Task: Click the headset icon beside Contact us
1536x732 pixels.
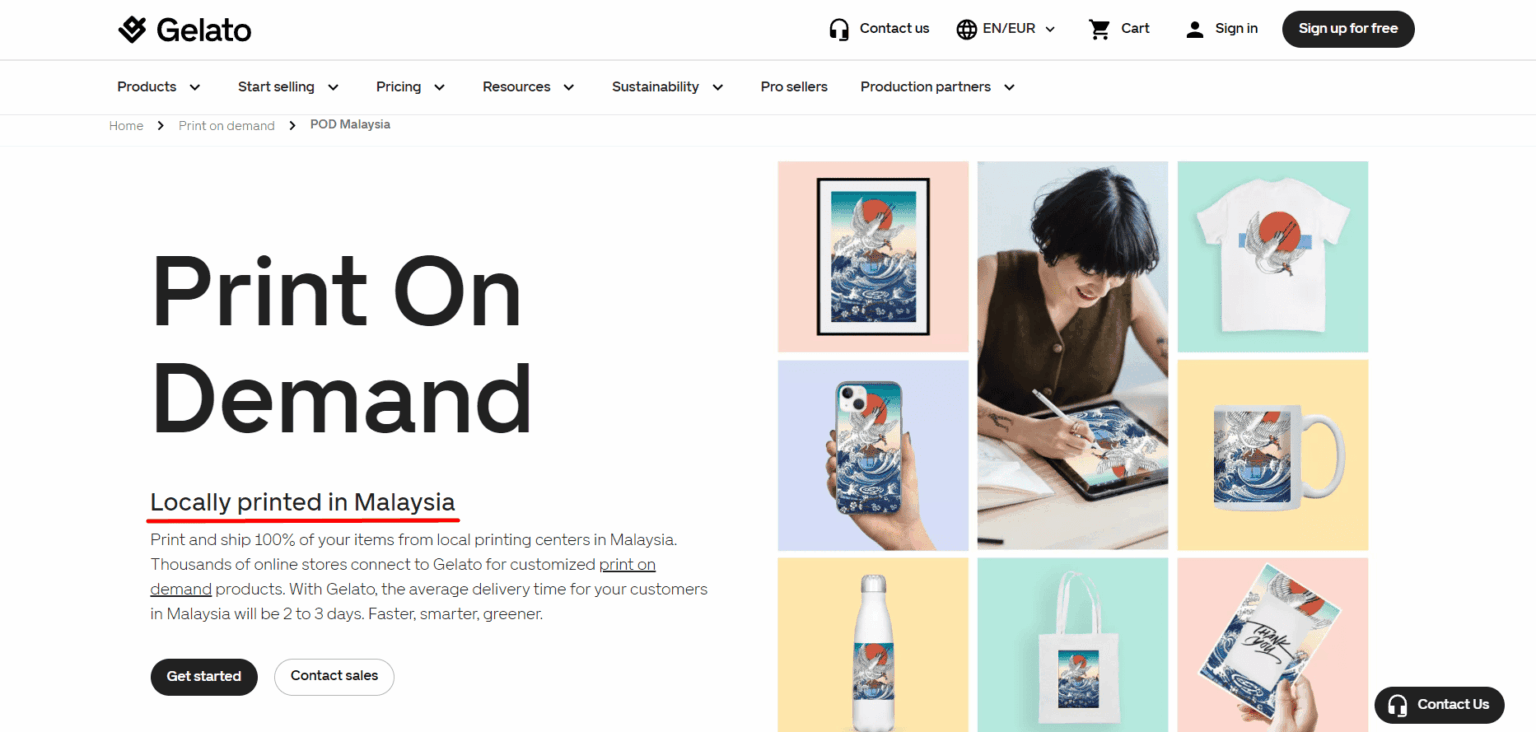Action: 839,29
